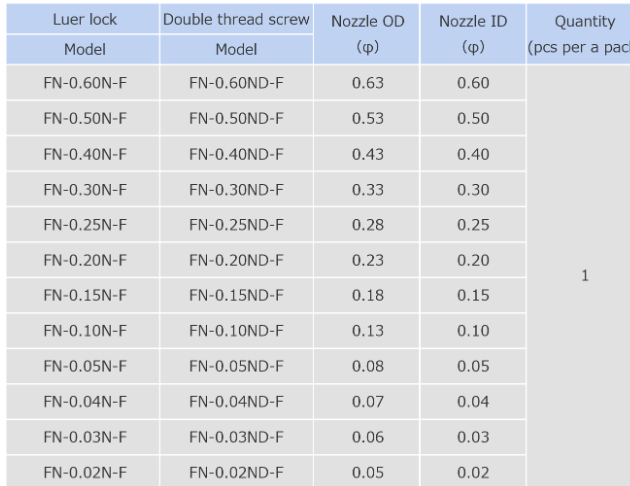Screen dimensions: 630x486
Task: Select model FN-0.15N-F
Action: [x=85, y=295]
